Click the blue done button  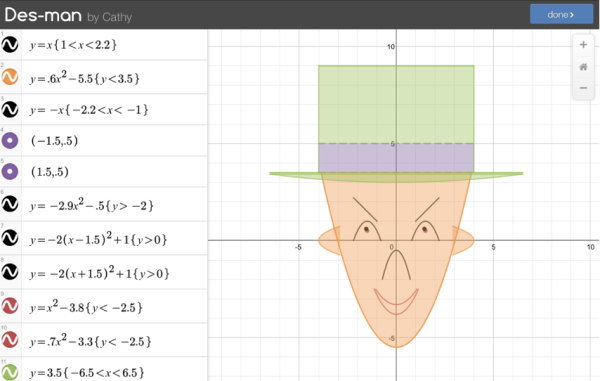point(561,15)
